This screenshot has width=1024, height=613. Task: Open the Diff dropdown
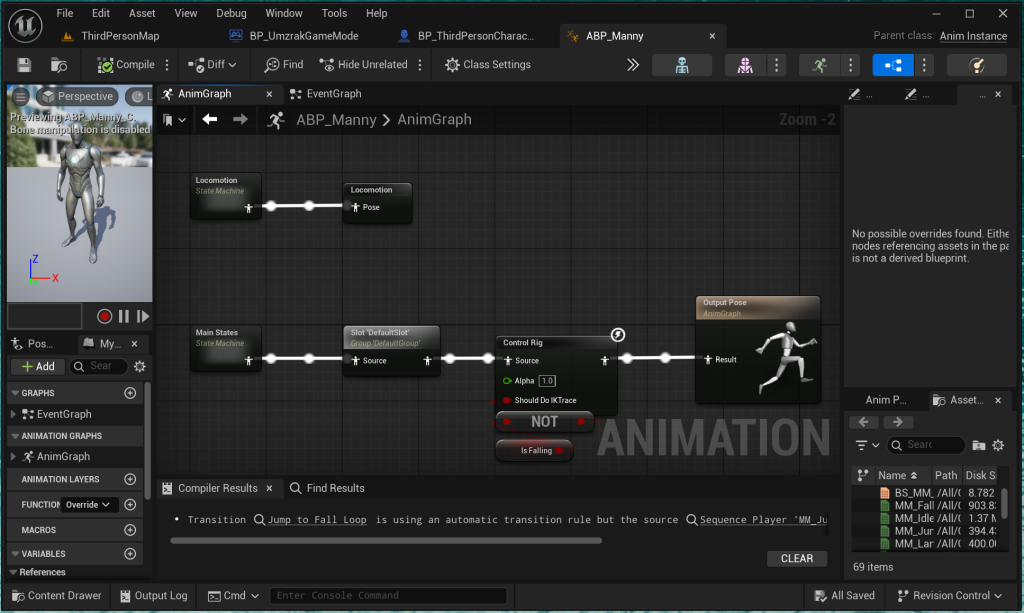[212, 65]
